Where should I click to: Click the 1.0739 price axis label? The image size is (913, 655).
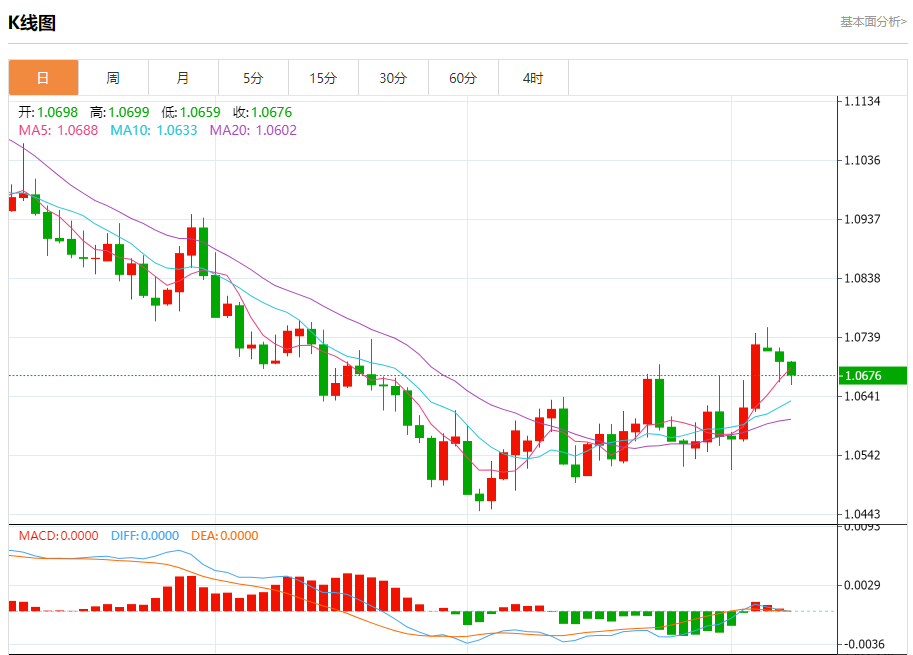[862, 337]
